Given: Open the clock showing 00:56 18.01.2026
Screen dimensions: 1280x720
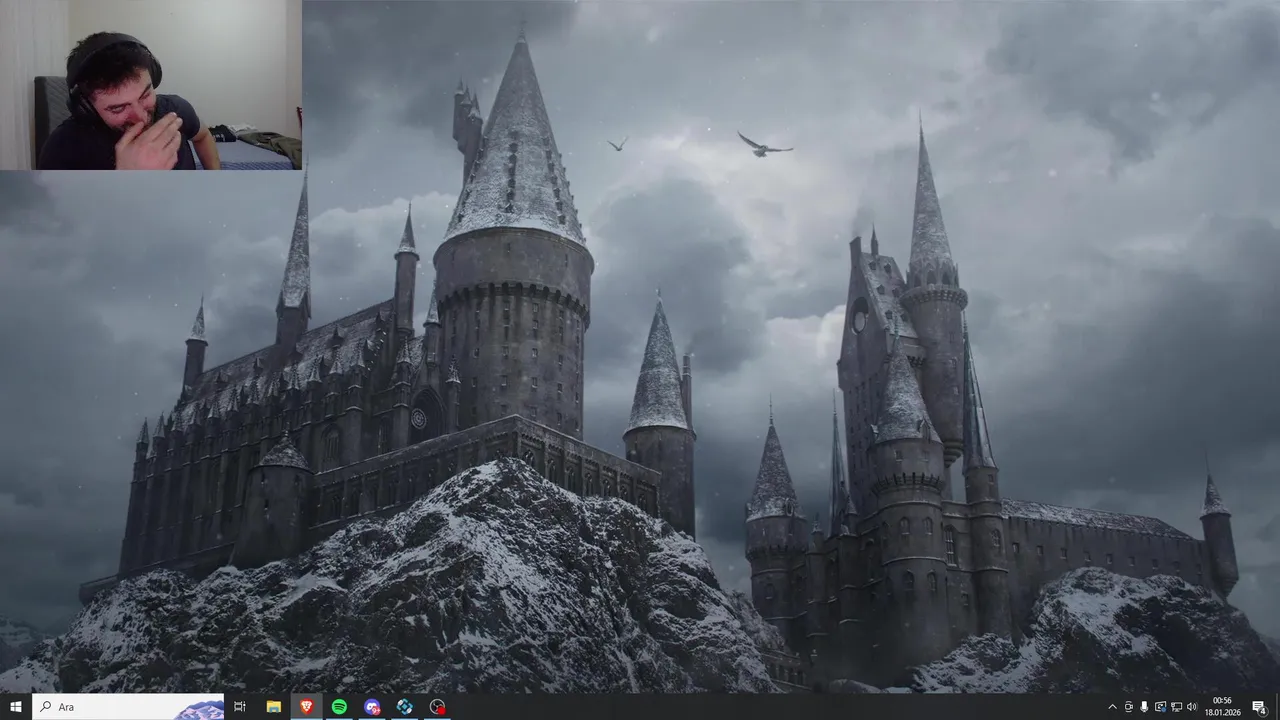Looking at the screenshot, I should (x=1222, y=707).
